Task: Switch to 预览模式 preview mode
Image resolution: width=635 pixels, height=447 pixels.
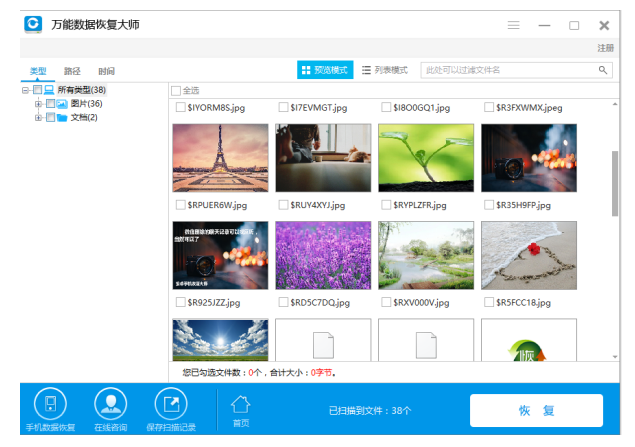Action: pyautogui.click(x=324, y=70)
